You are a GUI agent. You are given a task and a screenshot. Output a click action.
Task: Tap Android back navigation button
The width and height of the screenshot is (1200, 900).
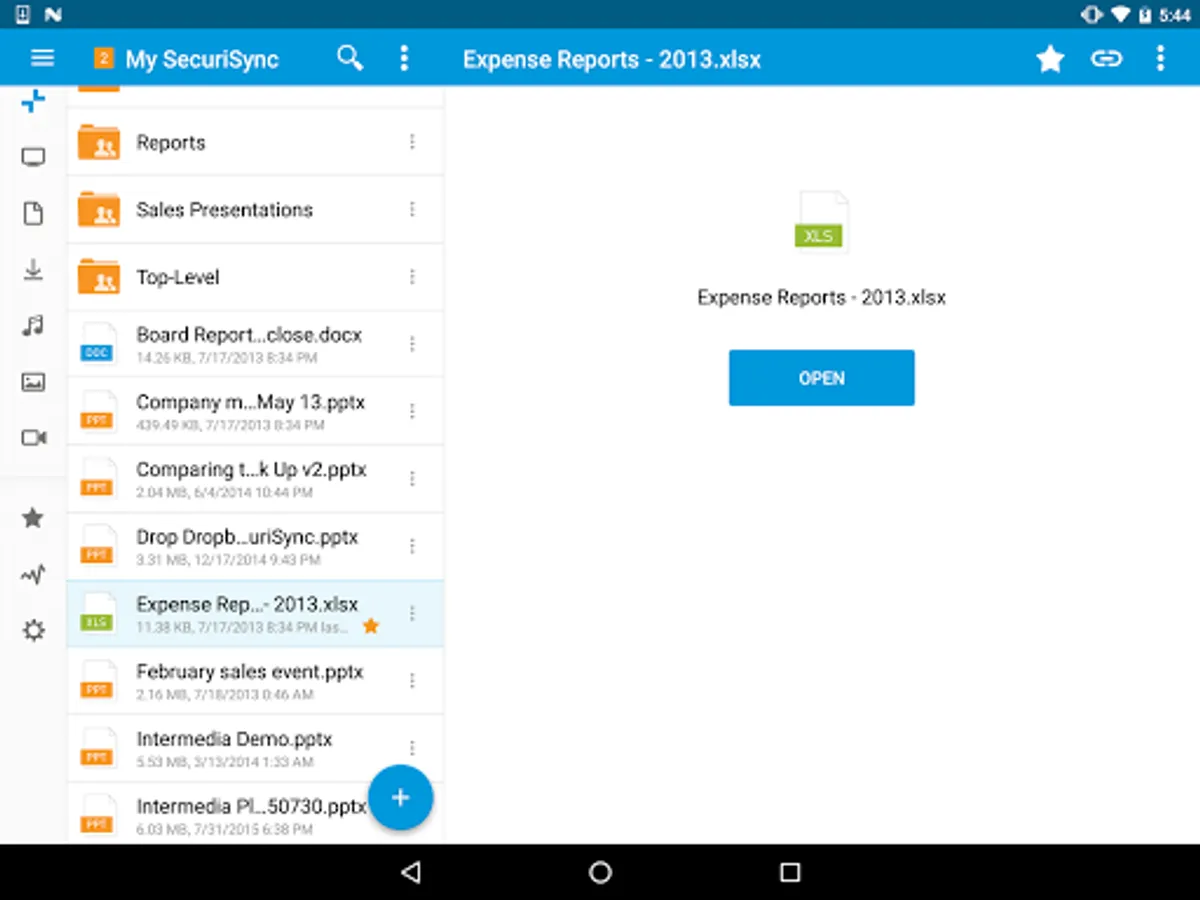[410, 872]
